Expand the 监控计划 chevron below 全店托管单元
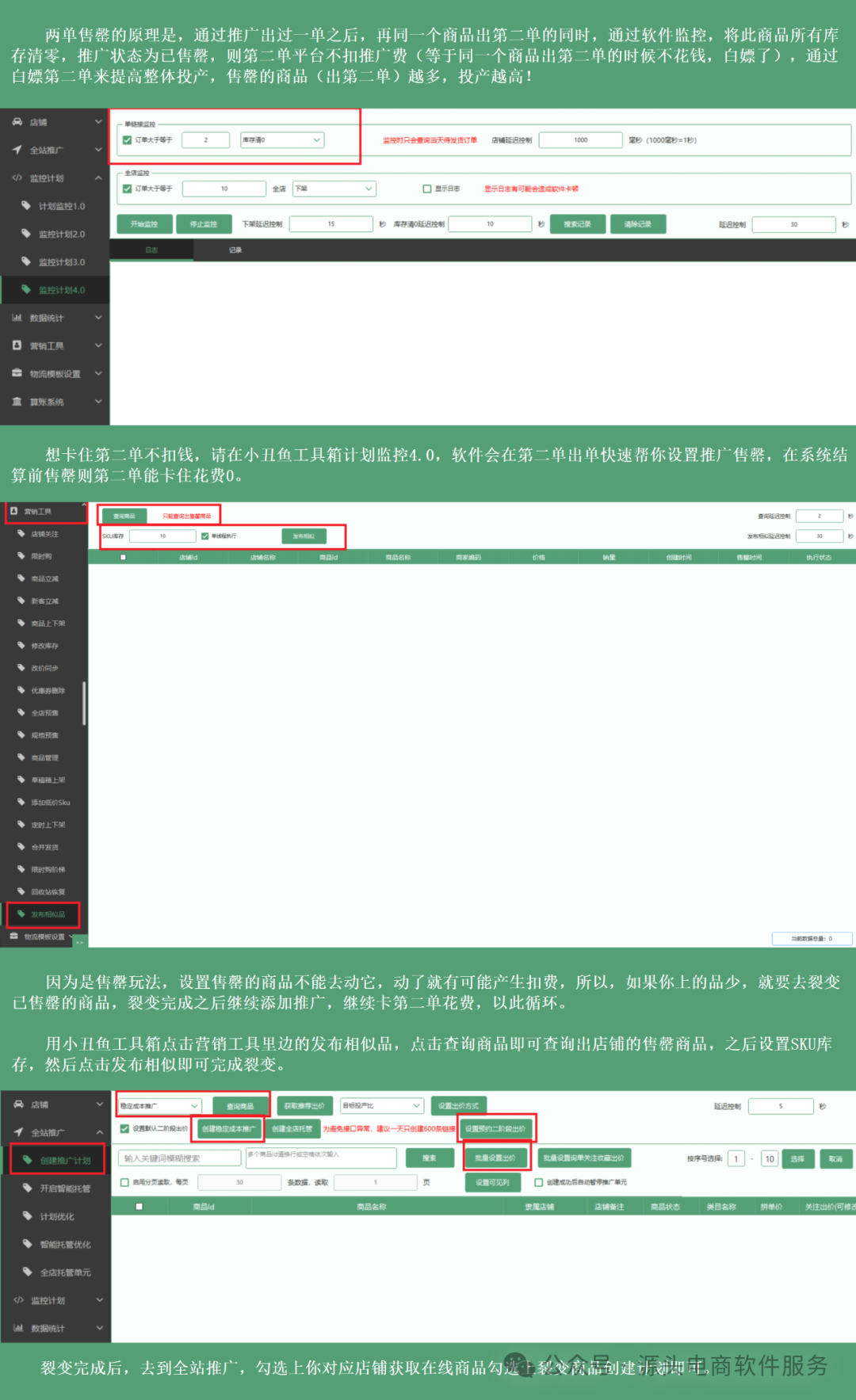 (x=99, y=1300)
